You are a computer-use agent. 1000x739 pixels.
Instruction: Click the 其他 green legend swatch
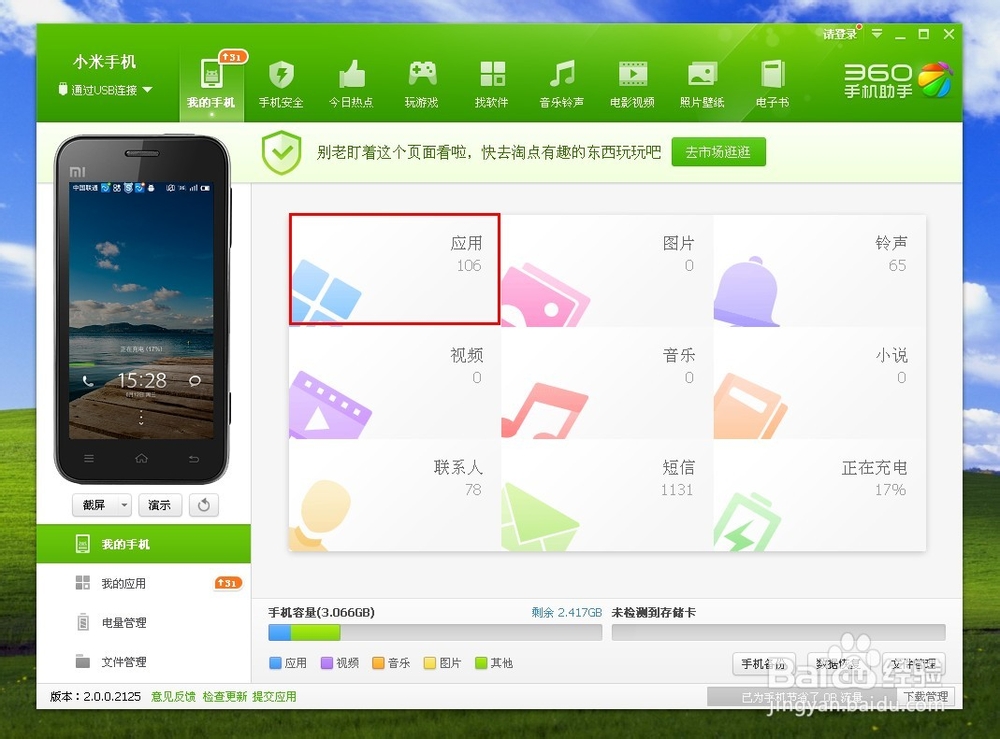tap(482, 663)
